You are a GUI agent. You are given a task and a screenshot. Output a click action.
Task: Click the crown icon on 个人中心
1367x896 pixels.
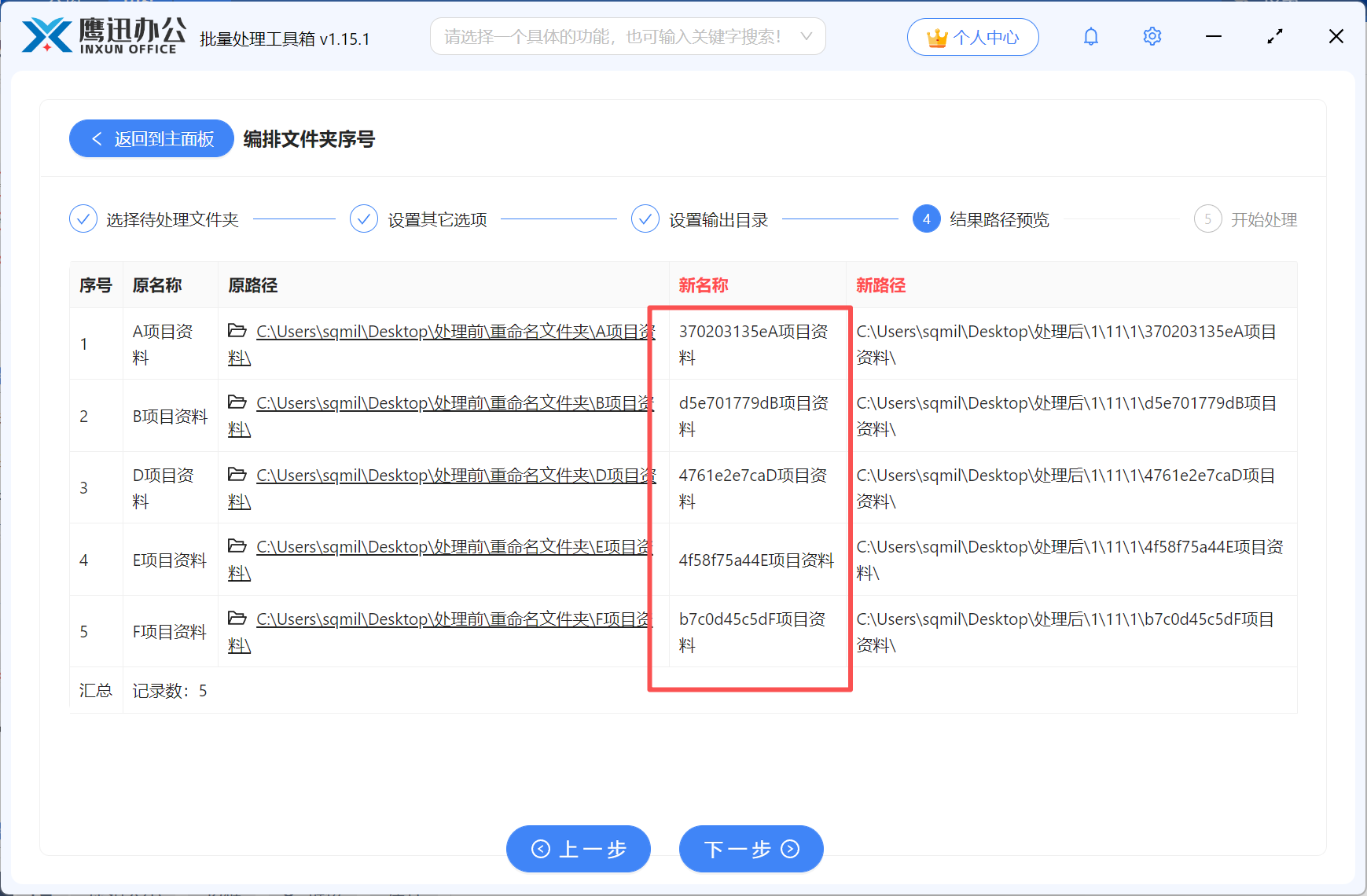[938, 36]
